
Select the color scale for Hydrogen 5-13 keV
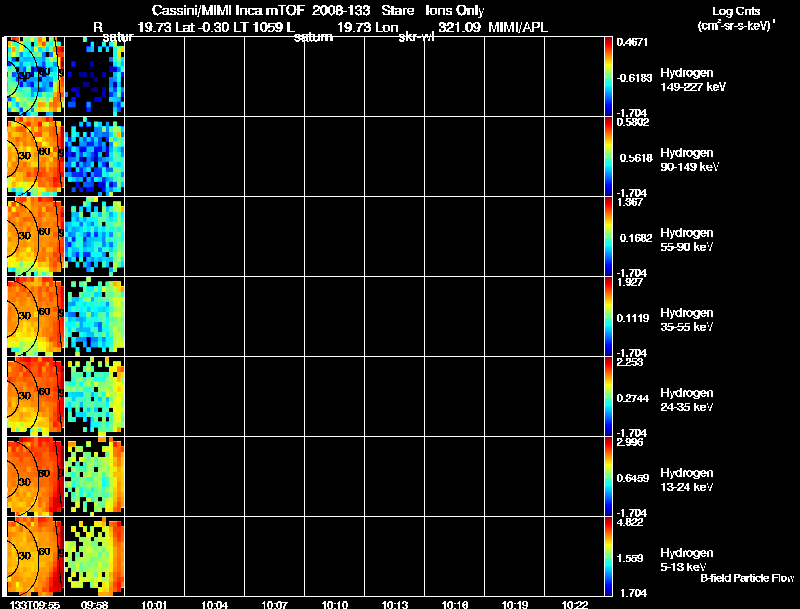point(608,556)
